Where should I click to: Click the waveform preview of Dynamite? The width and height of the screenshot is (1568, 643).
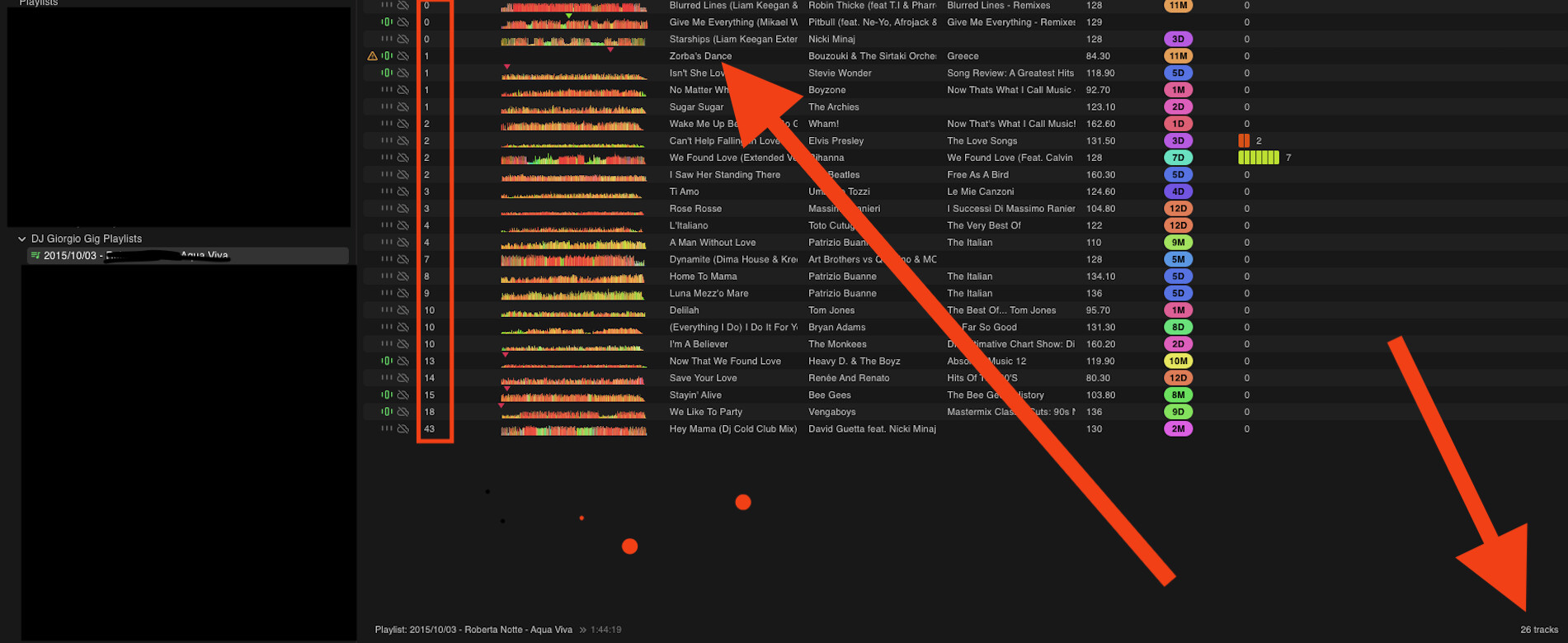(x=573, y=260)
